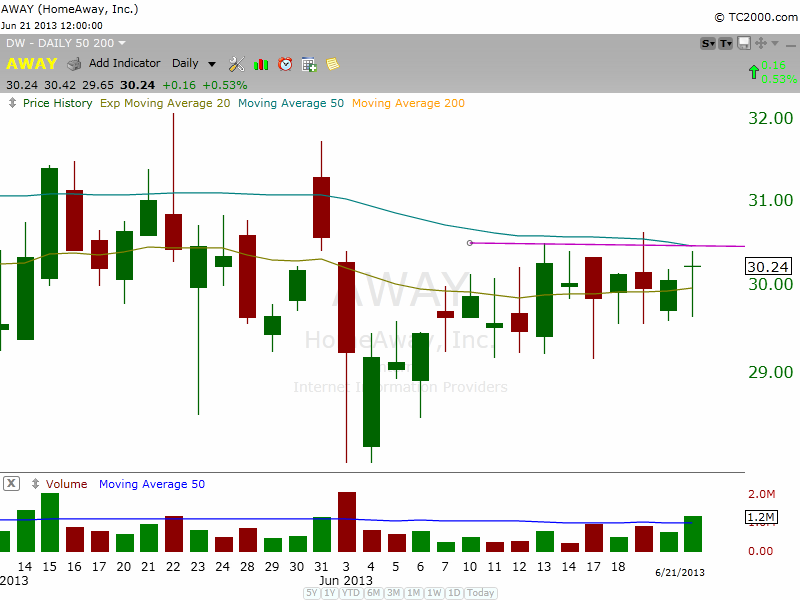800x600 pixels.
Task: Select the Volume legend label
Action: pos(66,484)
